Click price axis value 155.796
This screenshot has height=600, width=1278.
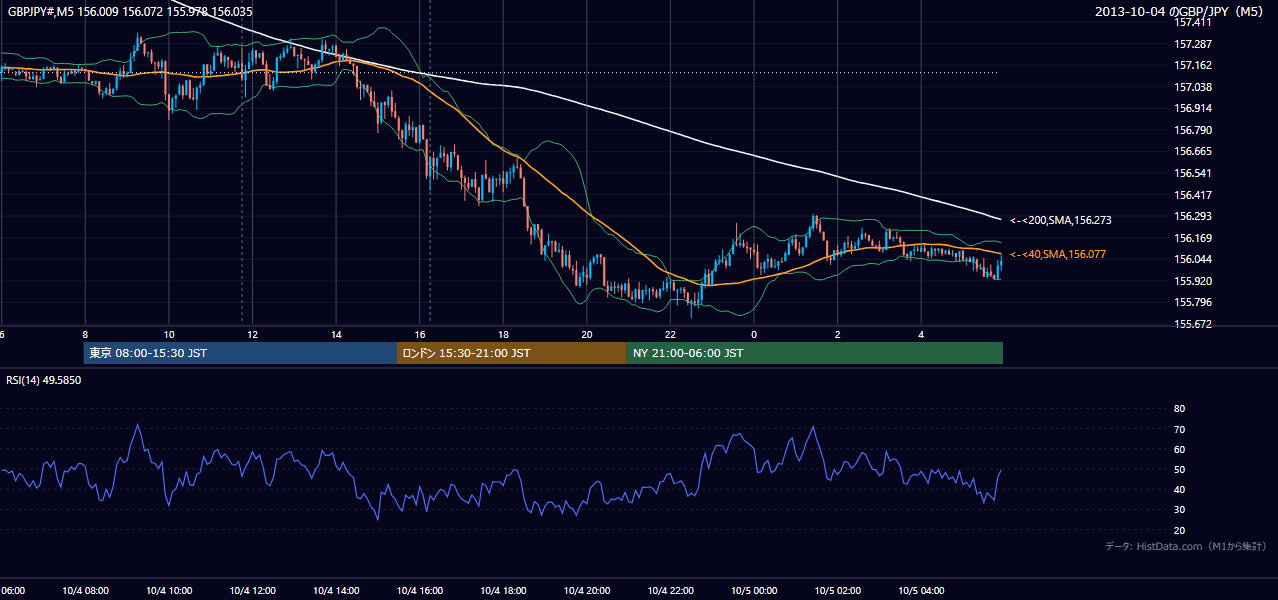(1193, 302)
